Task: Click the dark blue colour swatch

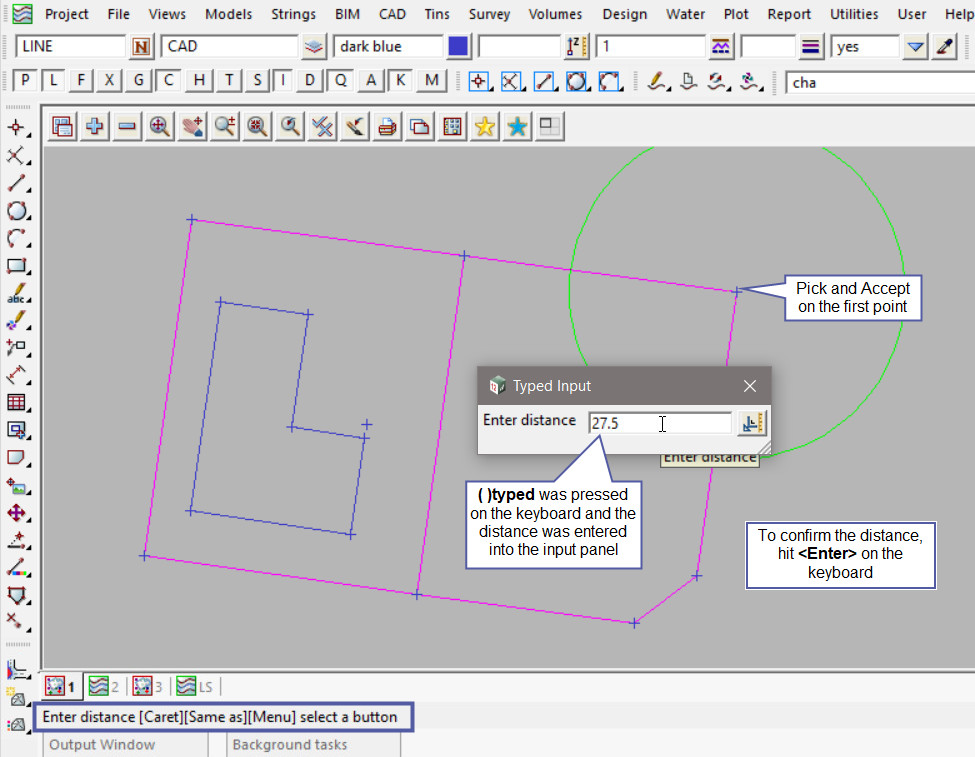Action: coord(458,47)
